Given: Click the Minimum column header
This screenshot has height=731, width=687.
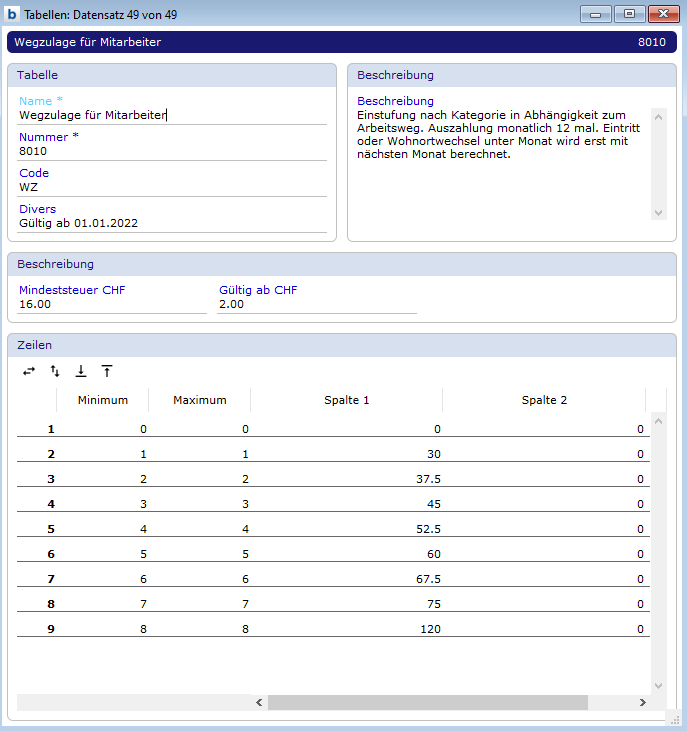Looking at the screenshot, I should click(102, 400).
